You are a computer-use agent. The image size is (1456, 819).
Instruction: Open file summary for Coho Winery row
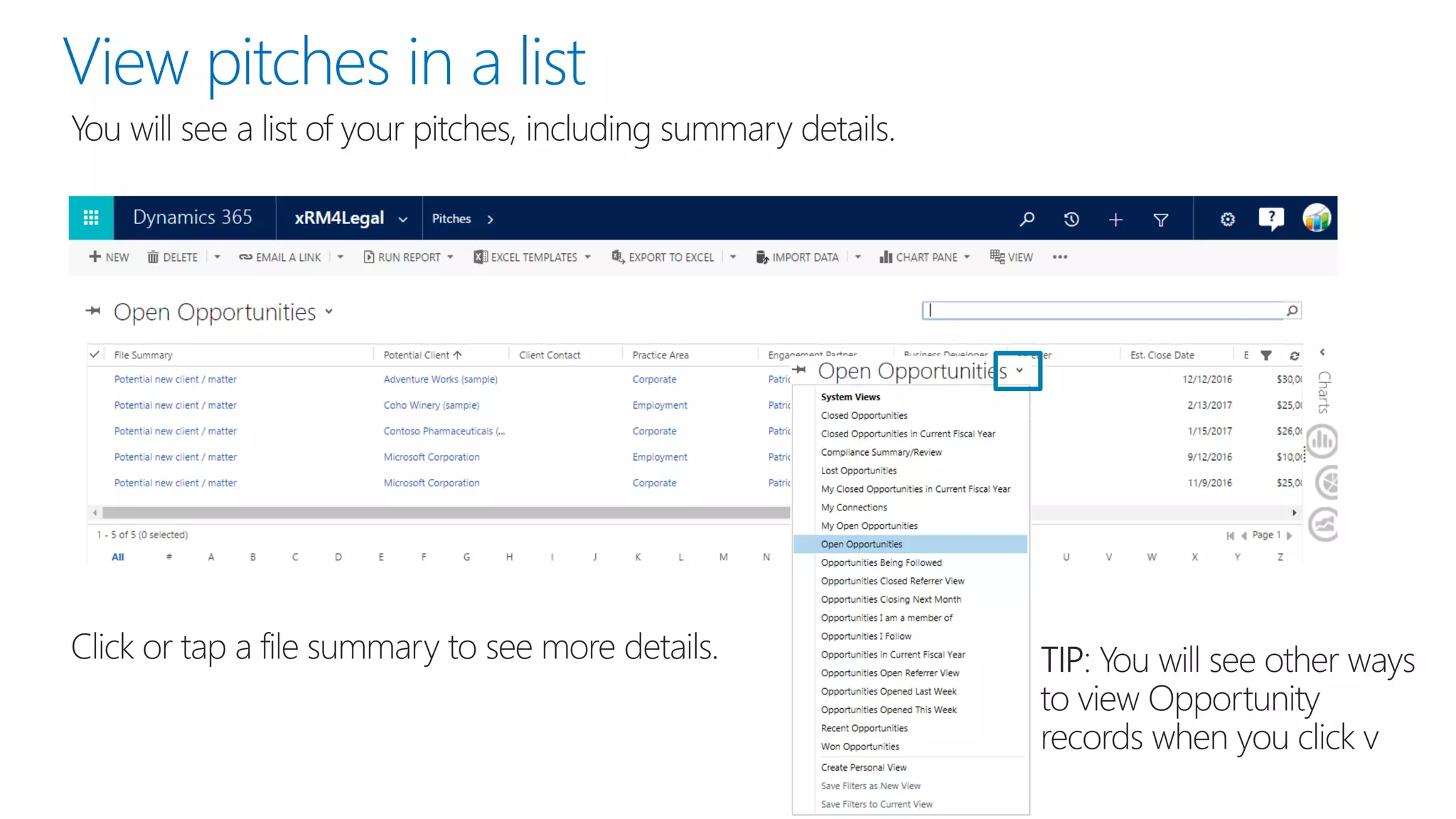pyautogui.click(x=176, y=405)
